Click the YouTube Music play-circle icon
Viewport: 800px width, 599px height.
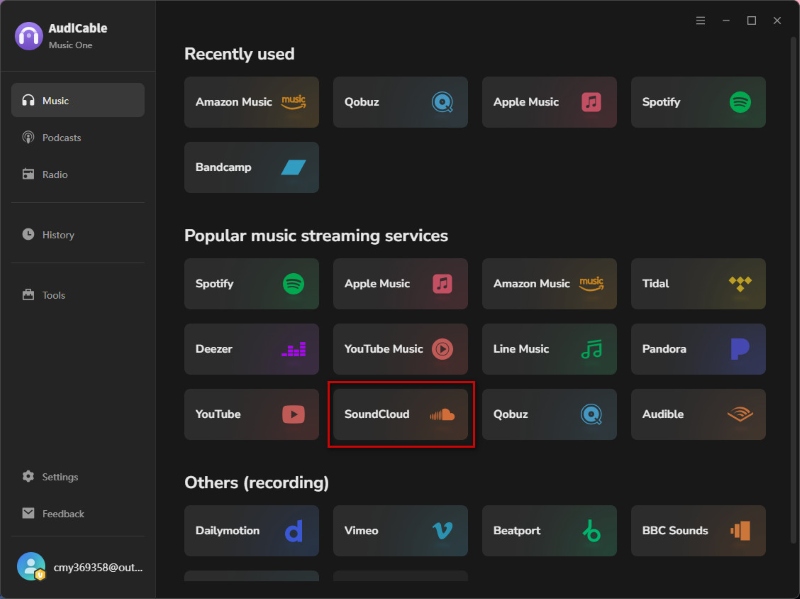(x=442, y=349)
